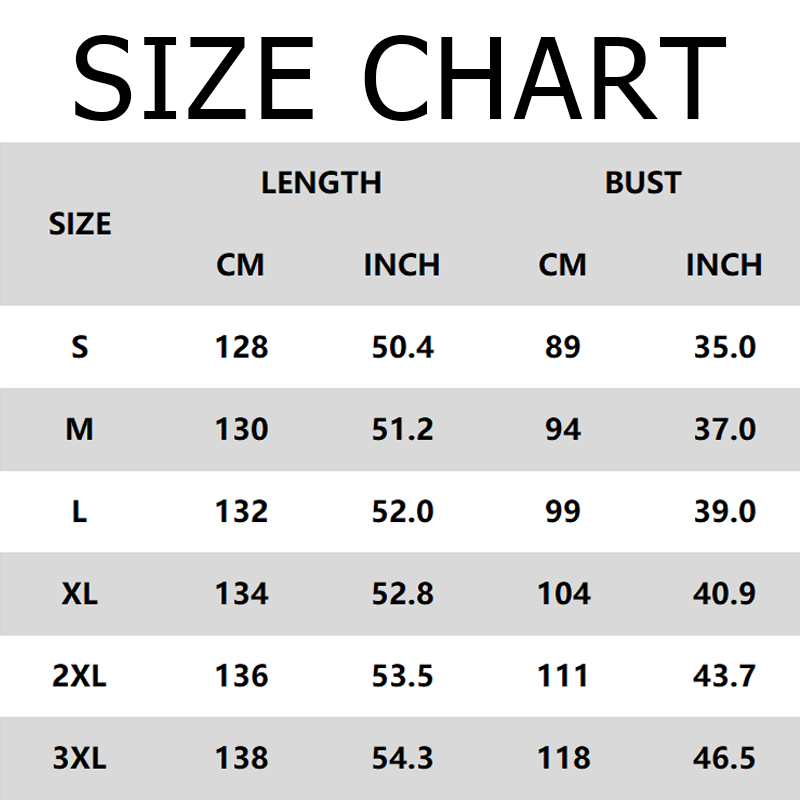Select the 99 bust CM value

pos(563,511)
